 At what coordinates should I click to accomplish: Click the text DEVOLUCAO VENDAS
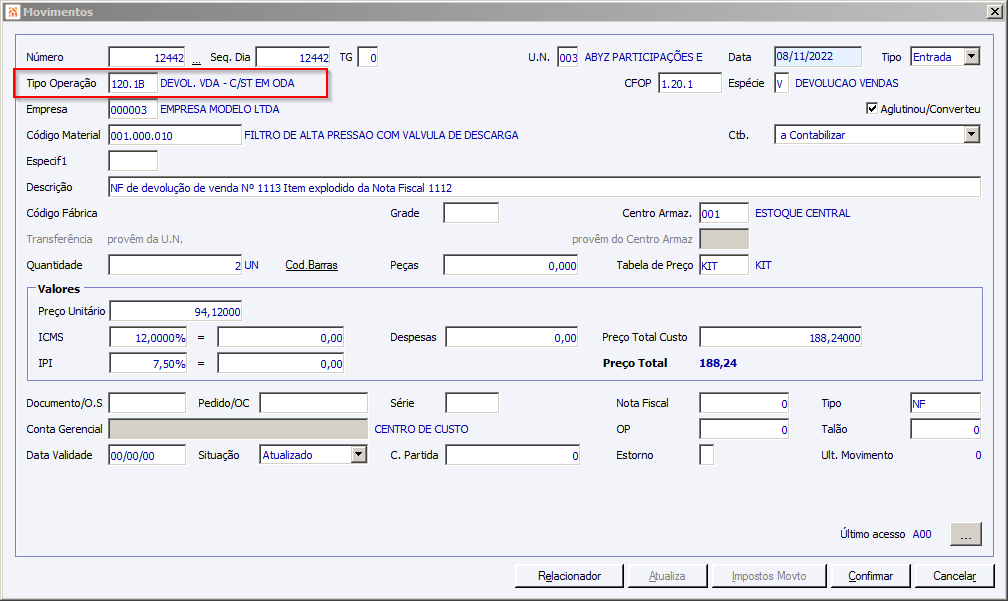(847, 83)
